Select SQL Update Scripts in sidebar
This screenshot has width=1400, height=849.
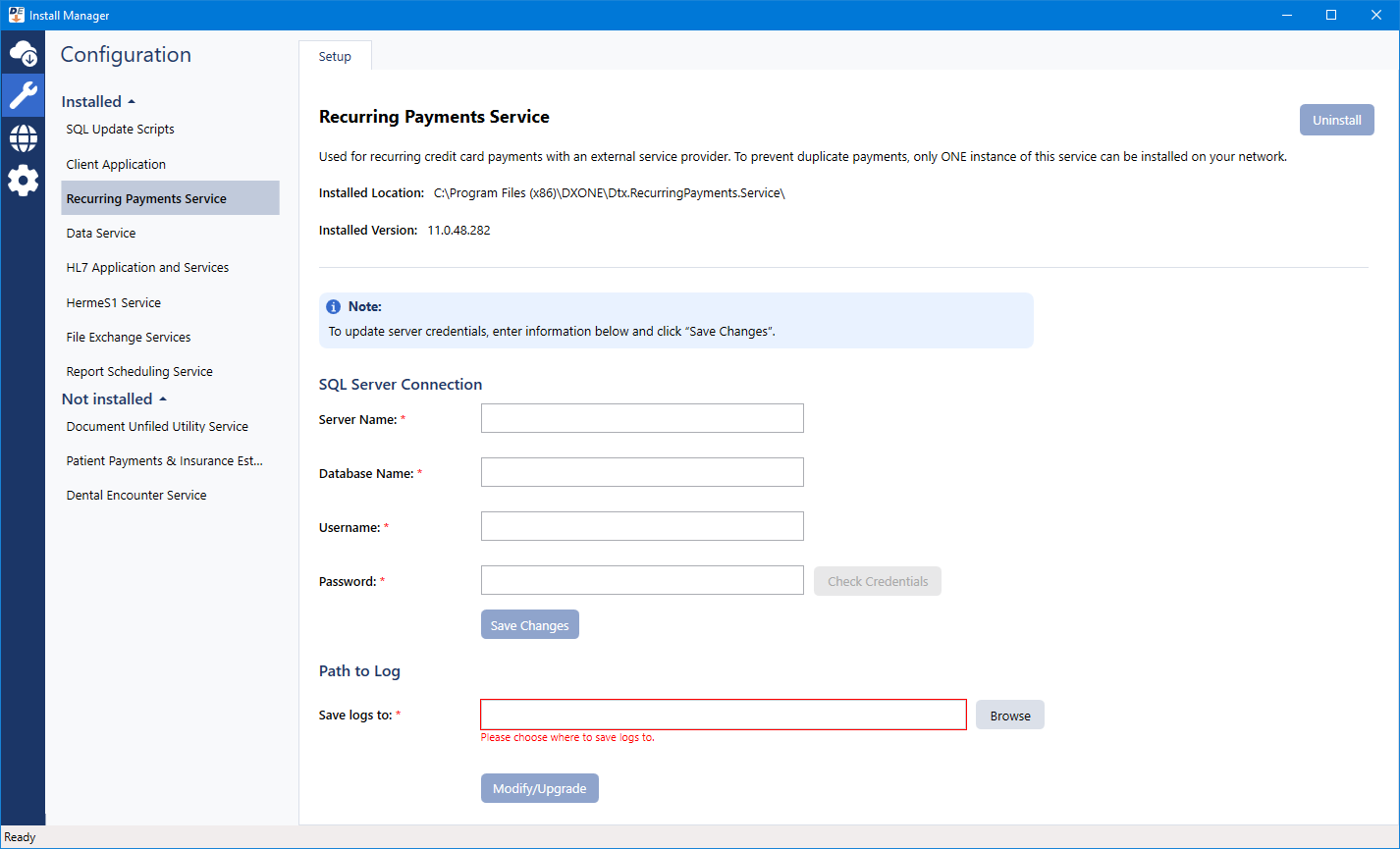pos(121,130)
